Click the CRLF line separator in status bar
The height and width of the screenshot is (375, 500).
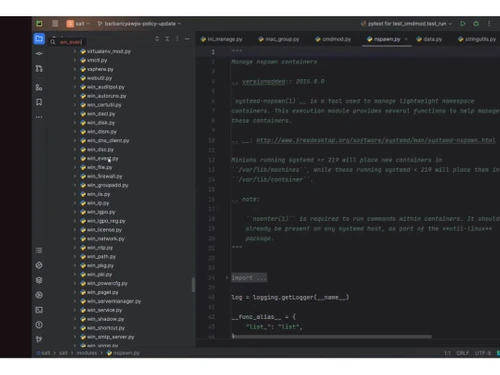click(x=463, y=353)
